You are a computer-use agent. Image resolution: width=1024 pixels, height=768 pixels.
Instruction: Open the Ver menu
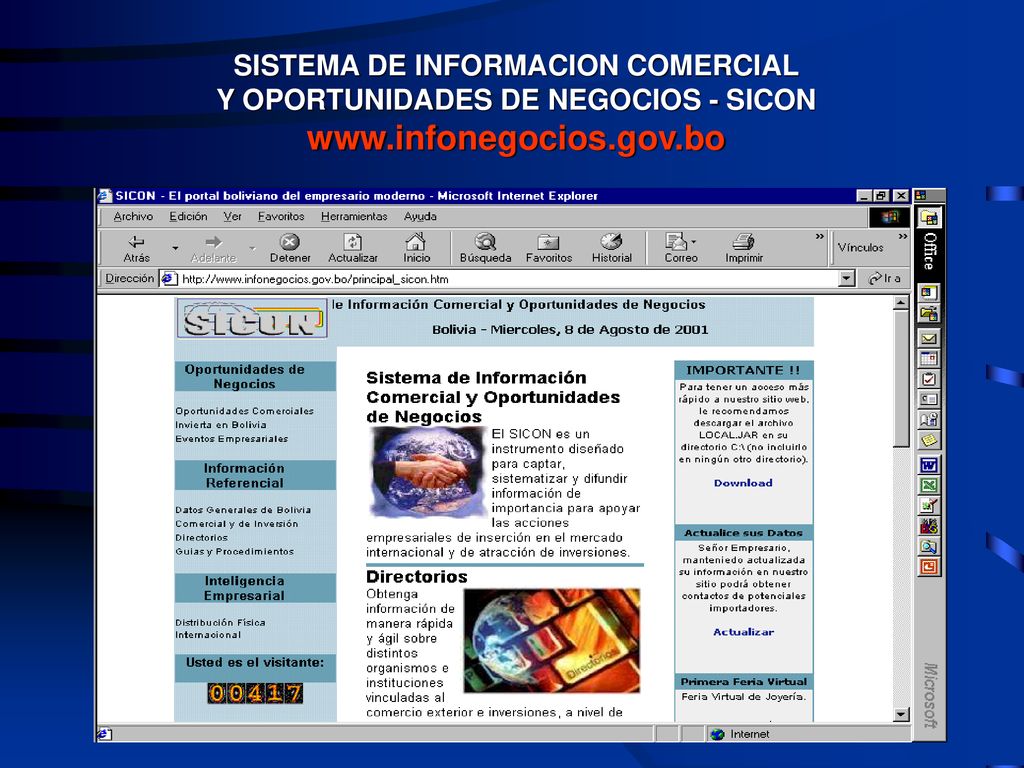[232, 217]
